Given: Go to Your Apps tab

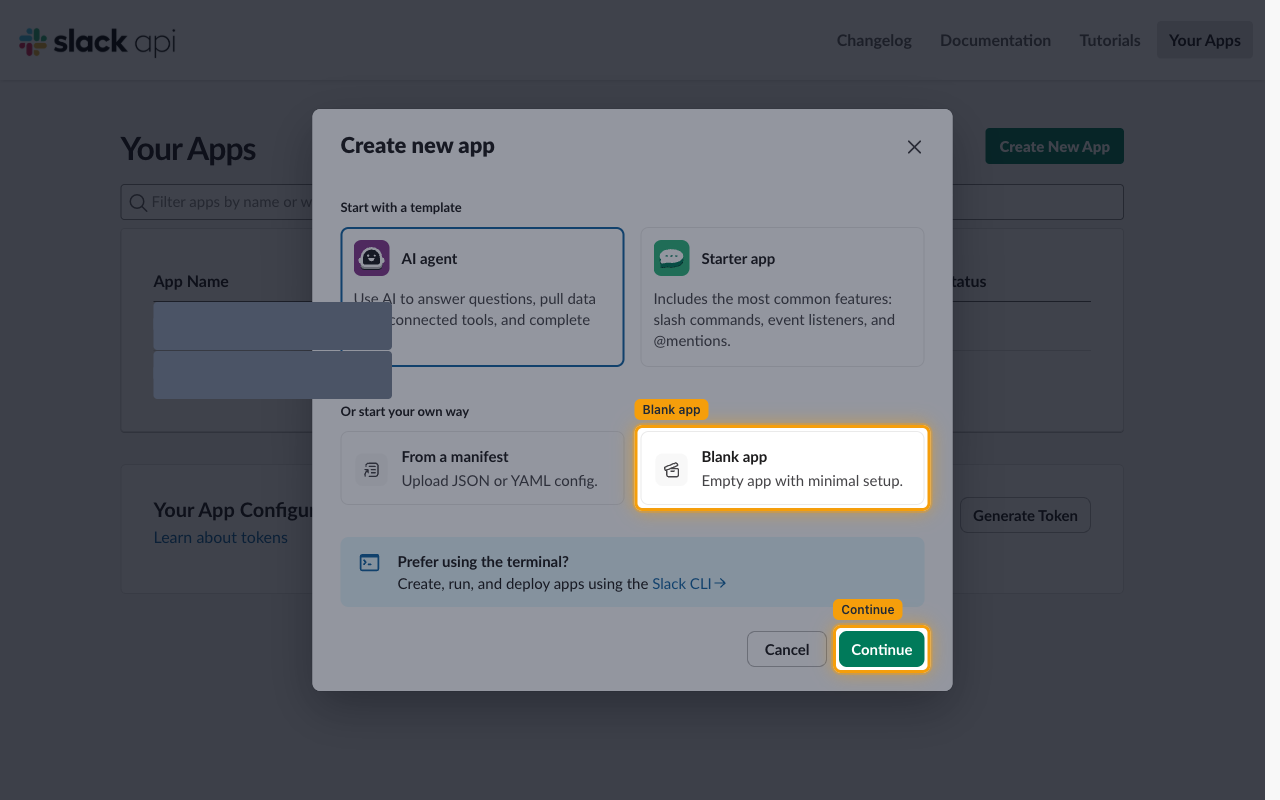Looking at the screenshot, I should pyautogui.click(x=1205, y=40).
